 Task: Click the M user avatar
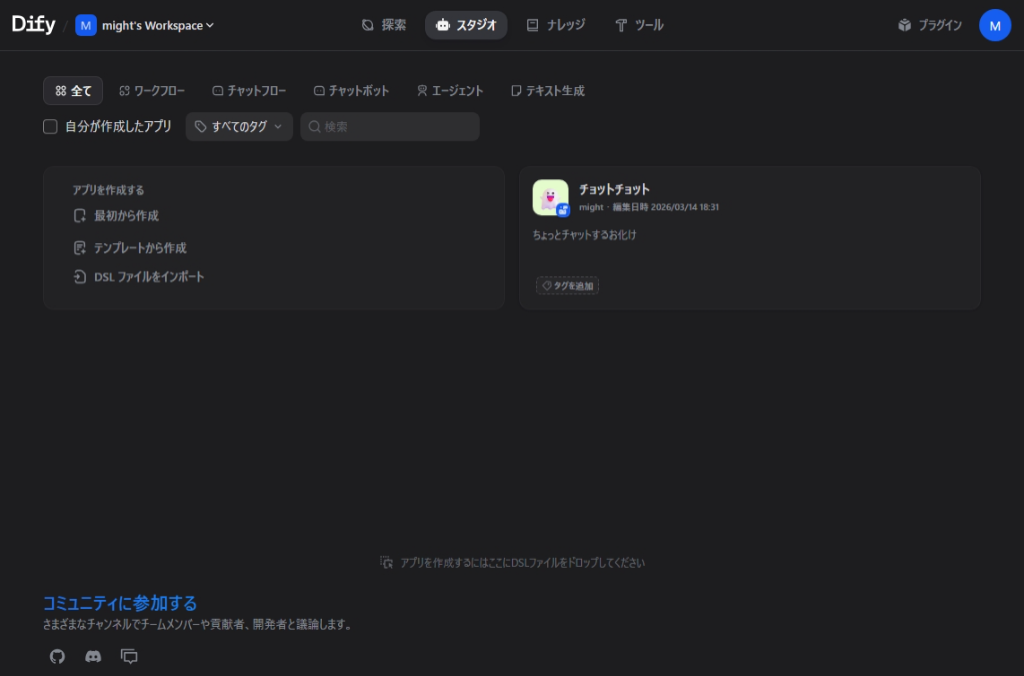(x=994, y=25)
